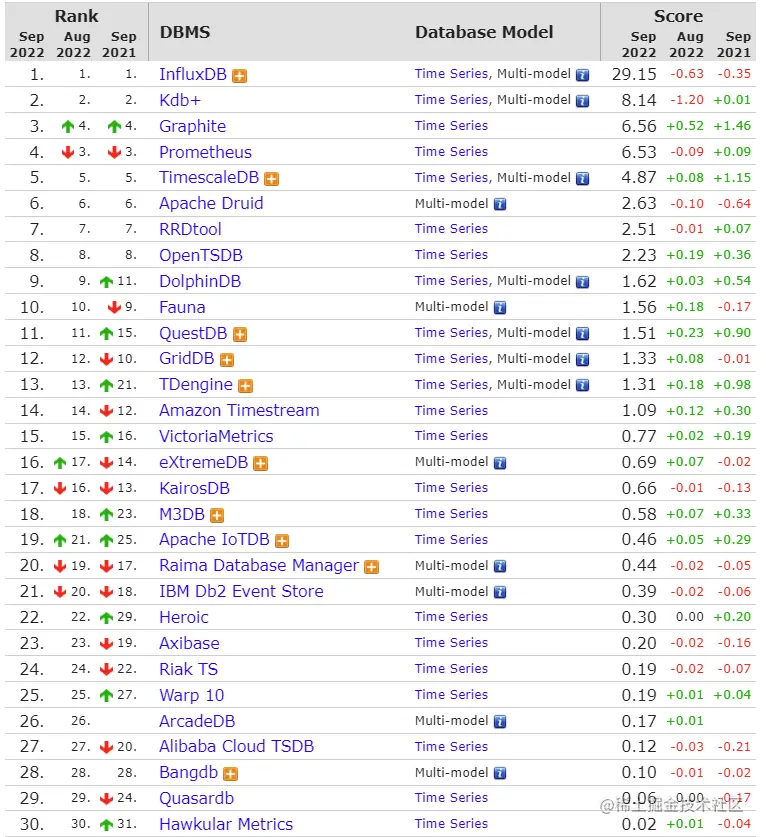Visit the OpenTSDB link
Image resolution: width=766 pixels, height=837 pixels.
[x=201, y=255]
